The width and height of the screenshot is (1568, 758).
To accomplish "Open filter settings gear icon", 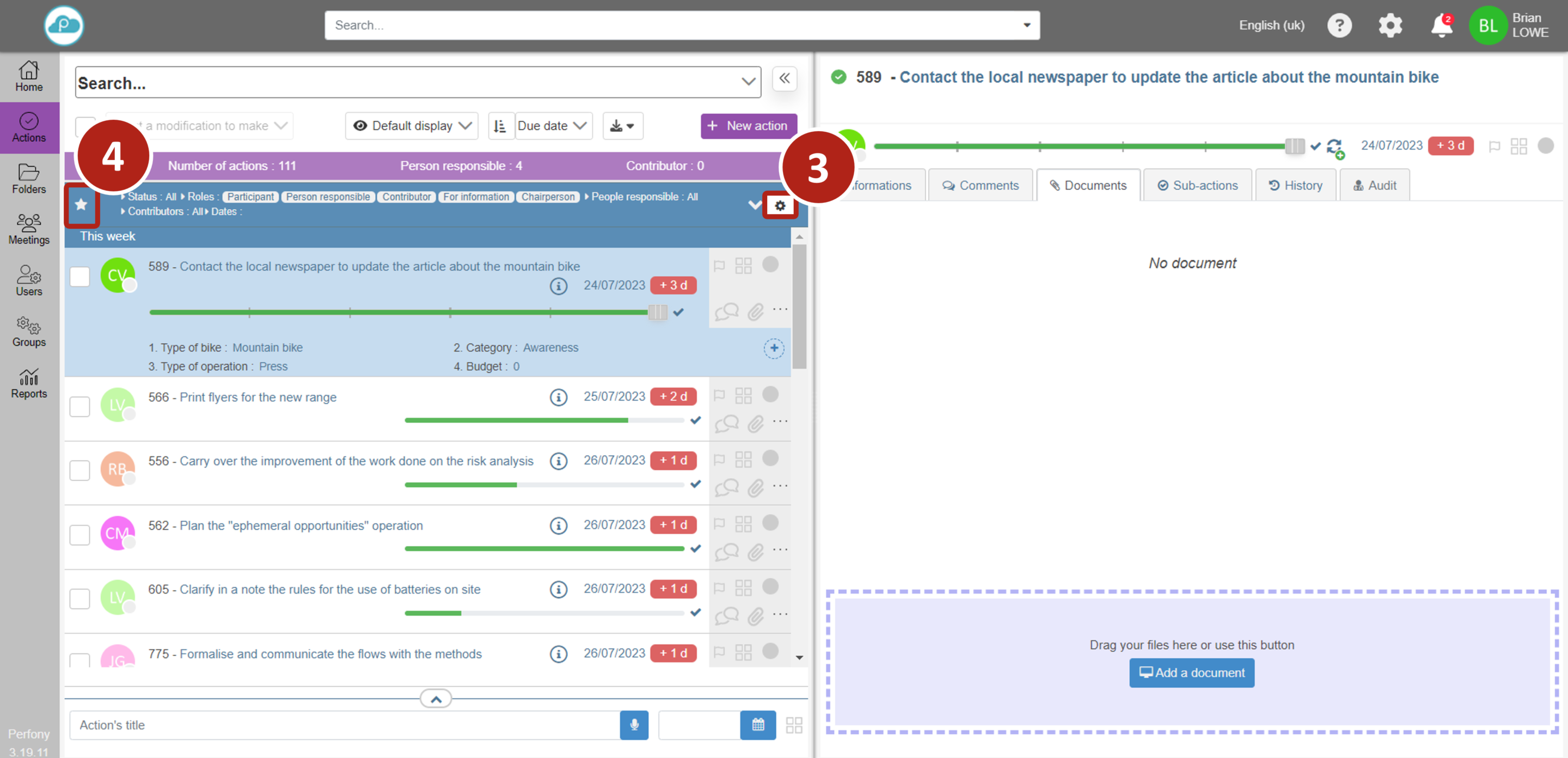I will pyautogui.click(x=780, y=205).
